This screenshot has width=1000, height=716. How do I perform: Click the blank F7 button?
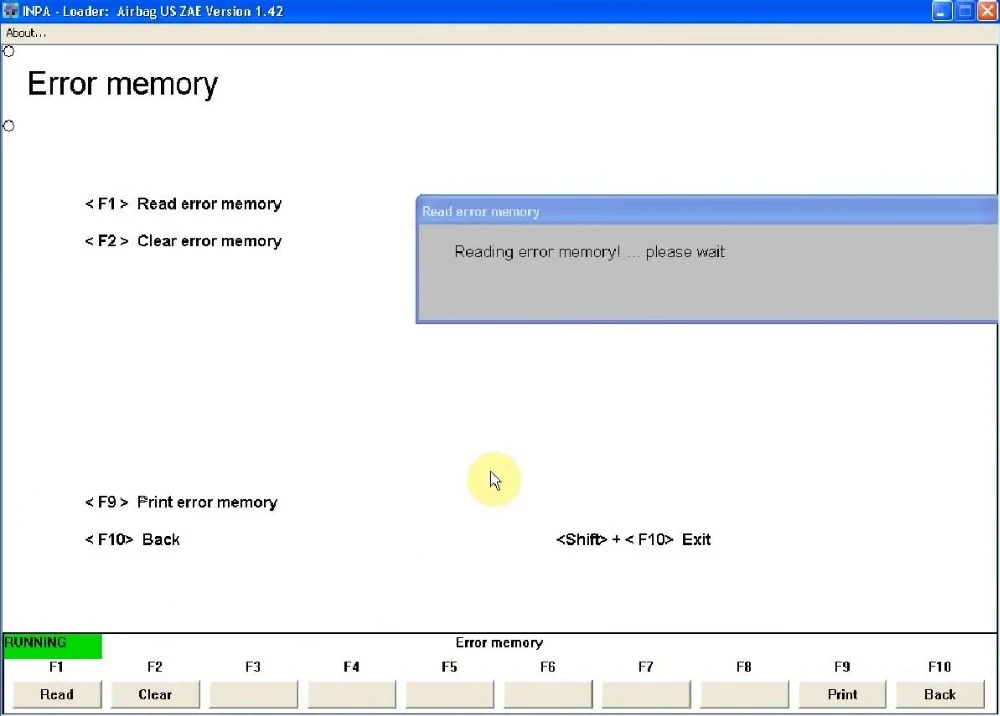point(646,694)
